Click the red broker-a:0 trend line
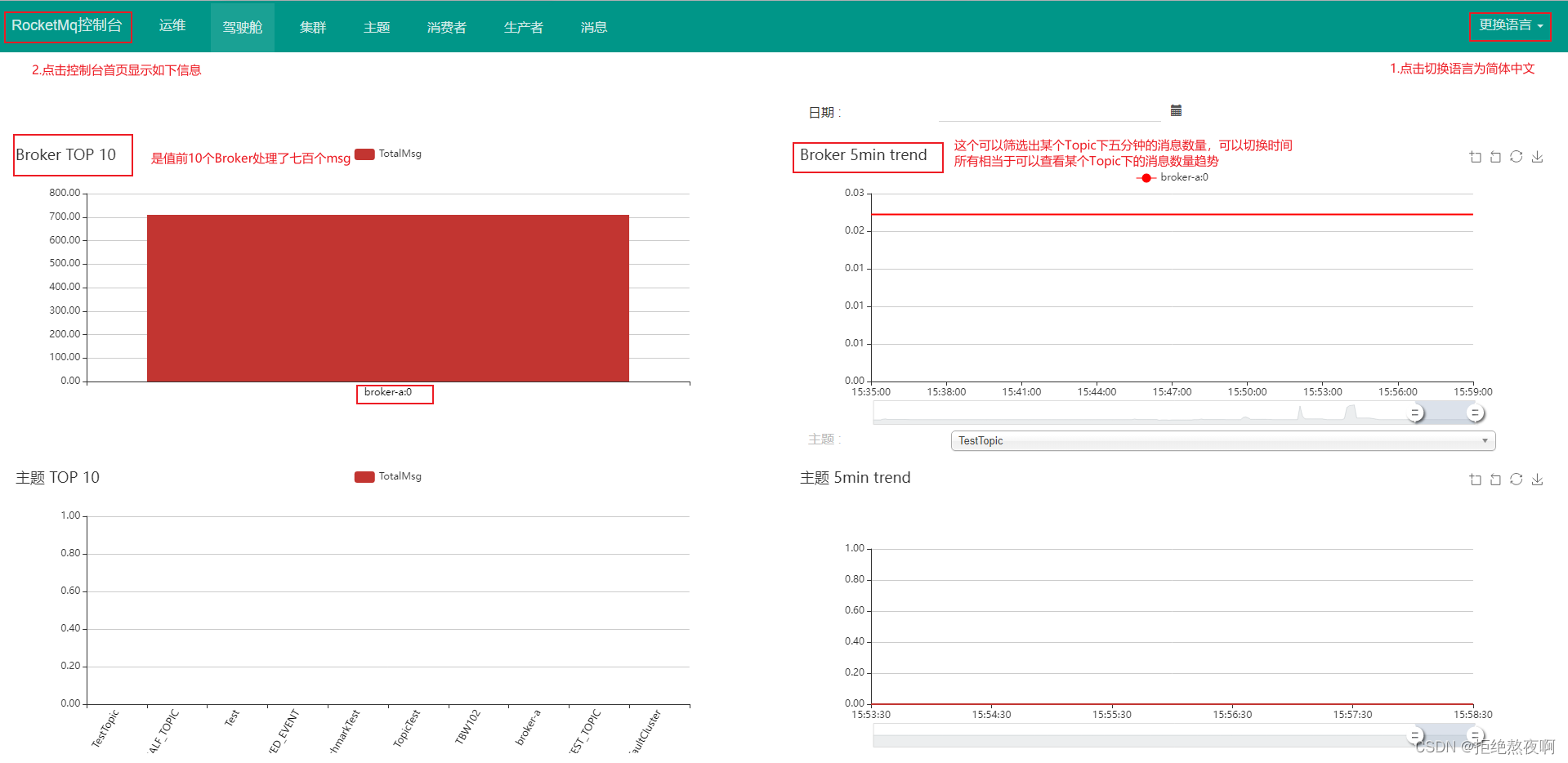The height and width of the screenshot is (763, 1568). (1172, 214)
